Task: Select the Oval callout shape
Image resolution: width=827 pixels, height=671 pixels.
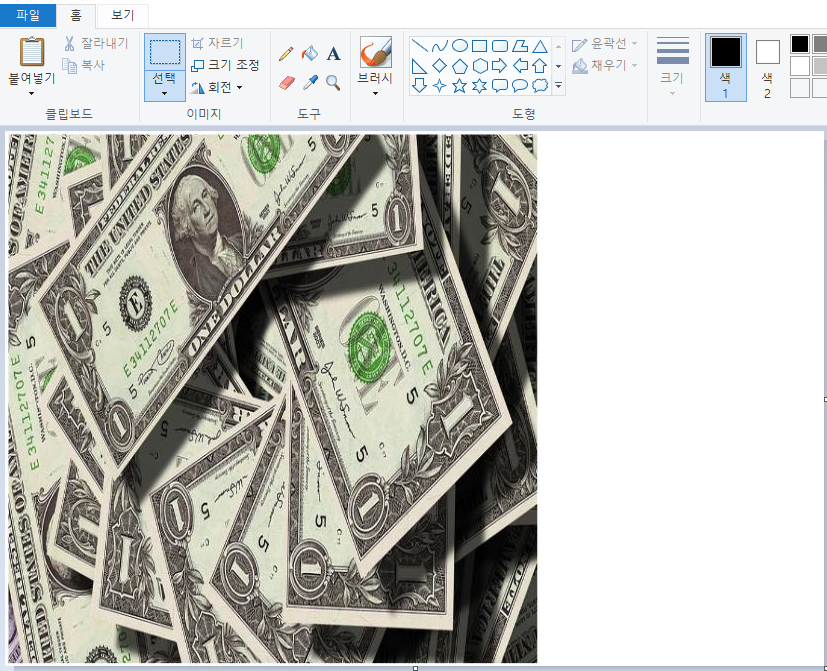Action: point(520,85)
